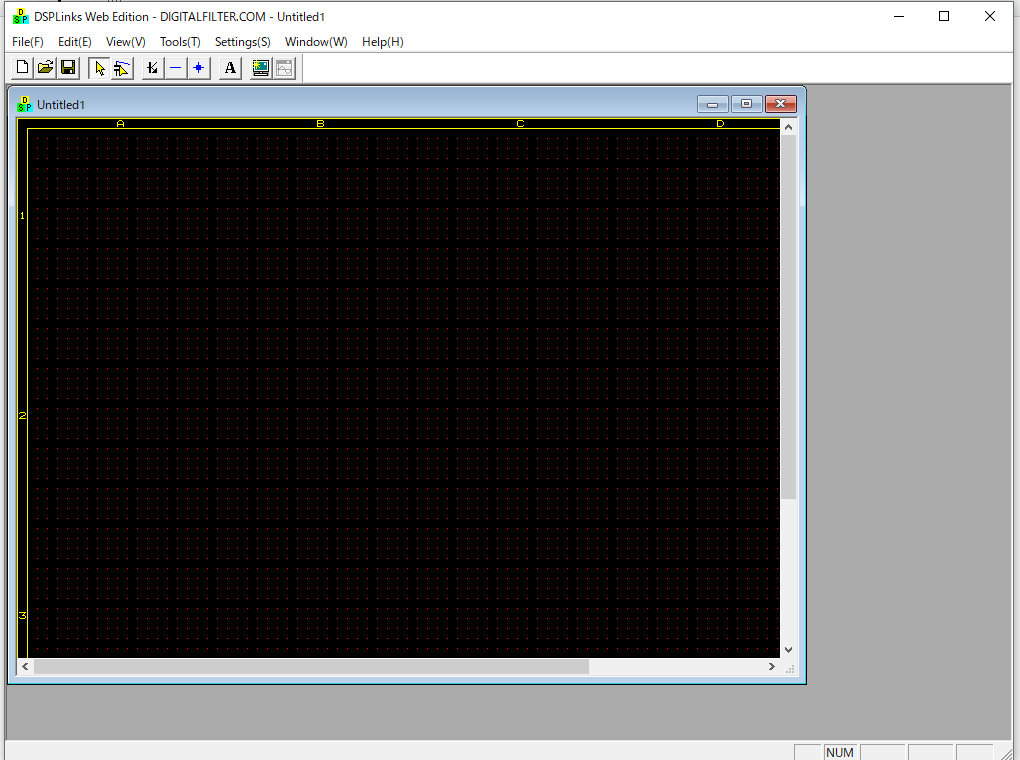Click the vertical scrollbar down arrow
This screenshot has width=1020, height=760.
click(x=788, y=649)
